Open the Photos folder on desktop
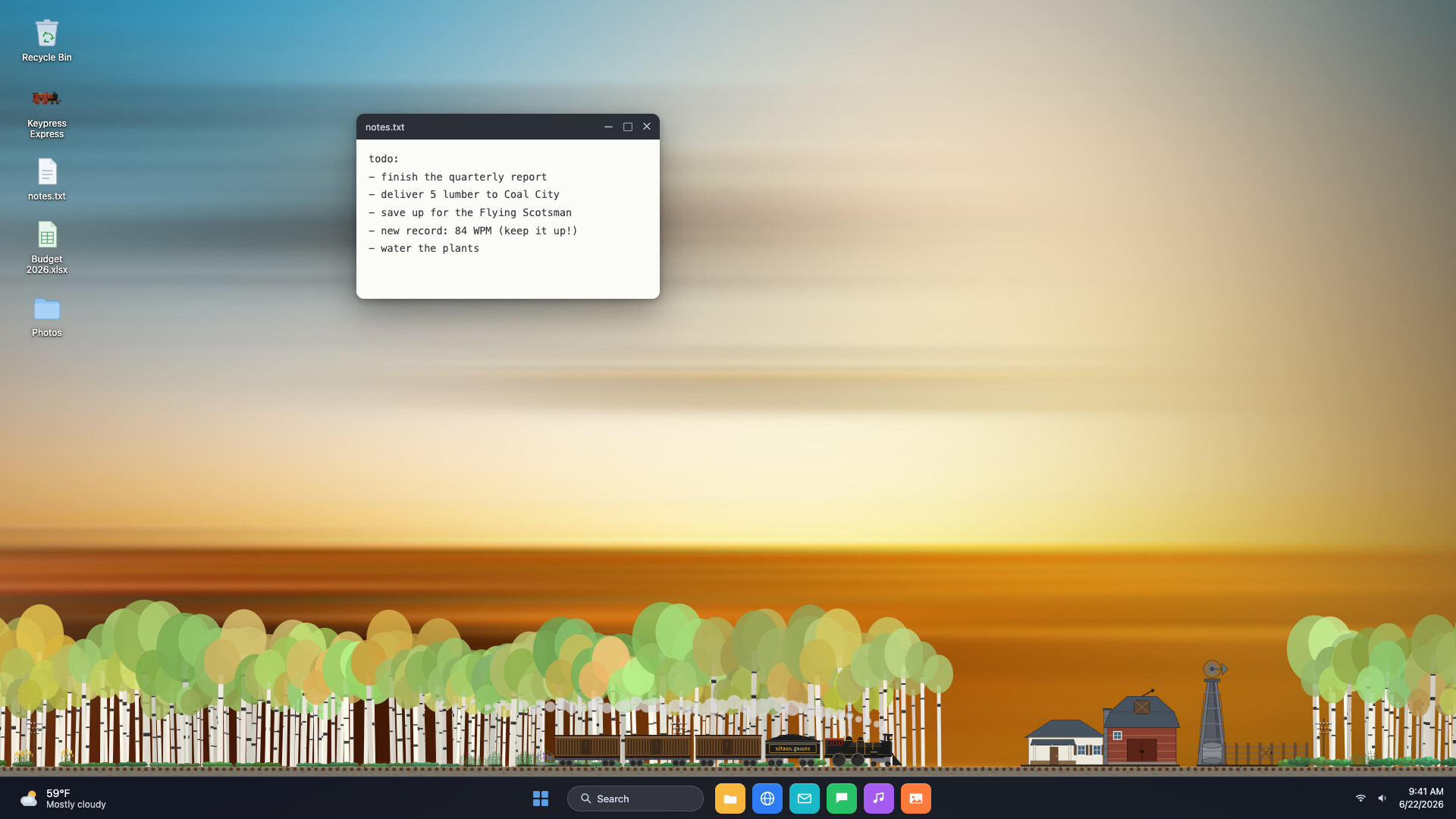Screen dimensions: 1456x819 tap(47, 317)
